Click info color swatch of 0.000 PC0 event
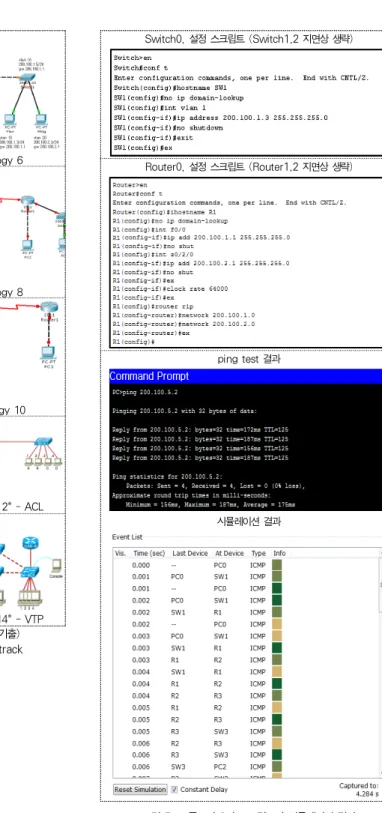The image size is (382, 813). pos(277,565)
